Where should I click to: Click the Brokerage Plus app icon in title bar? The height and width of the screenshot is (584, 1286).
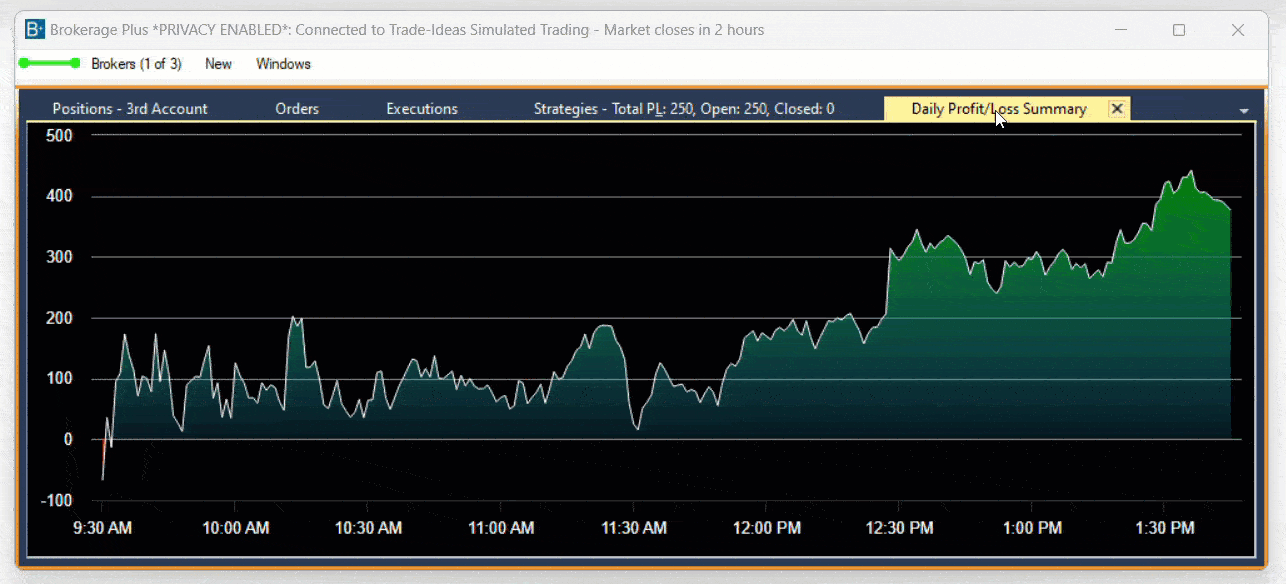[x=34, y=30]
